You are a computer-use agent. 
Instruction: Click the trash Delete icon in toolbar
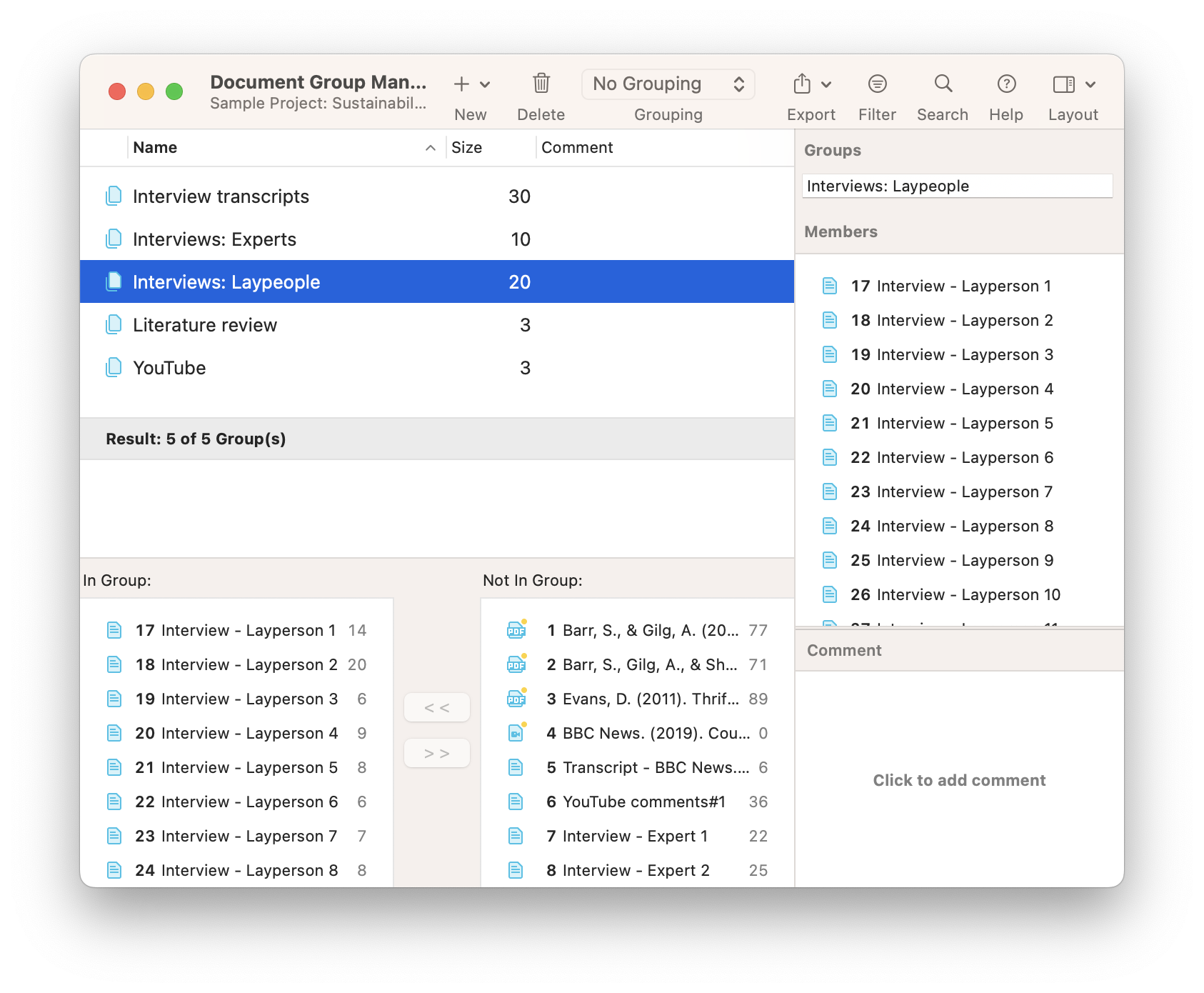541,84
